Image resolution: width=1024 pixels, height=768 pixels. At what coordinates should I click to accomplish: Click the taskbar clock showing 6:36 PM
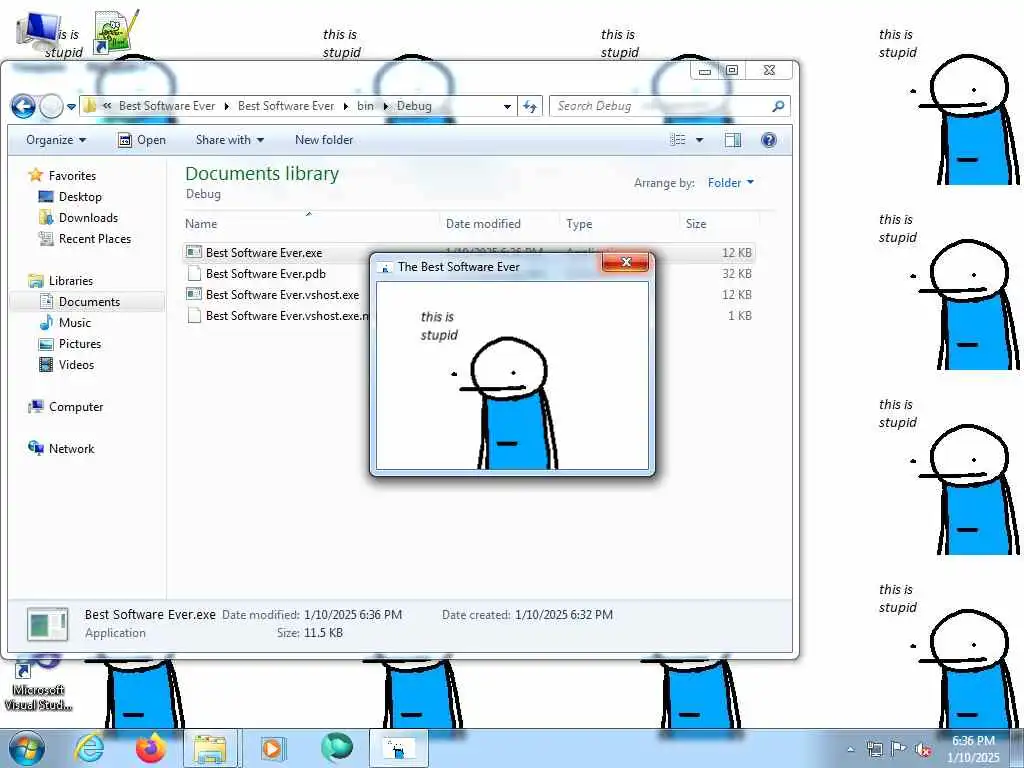pos(973,749)
